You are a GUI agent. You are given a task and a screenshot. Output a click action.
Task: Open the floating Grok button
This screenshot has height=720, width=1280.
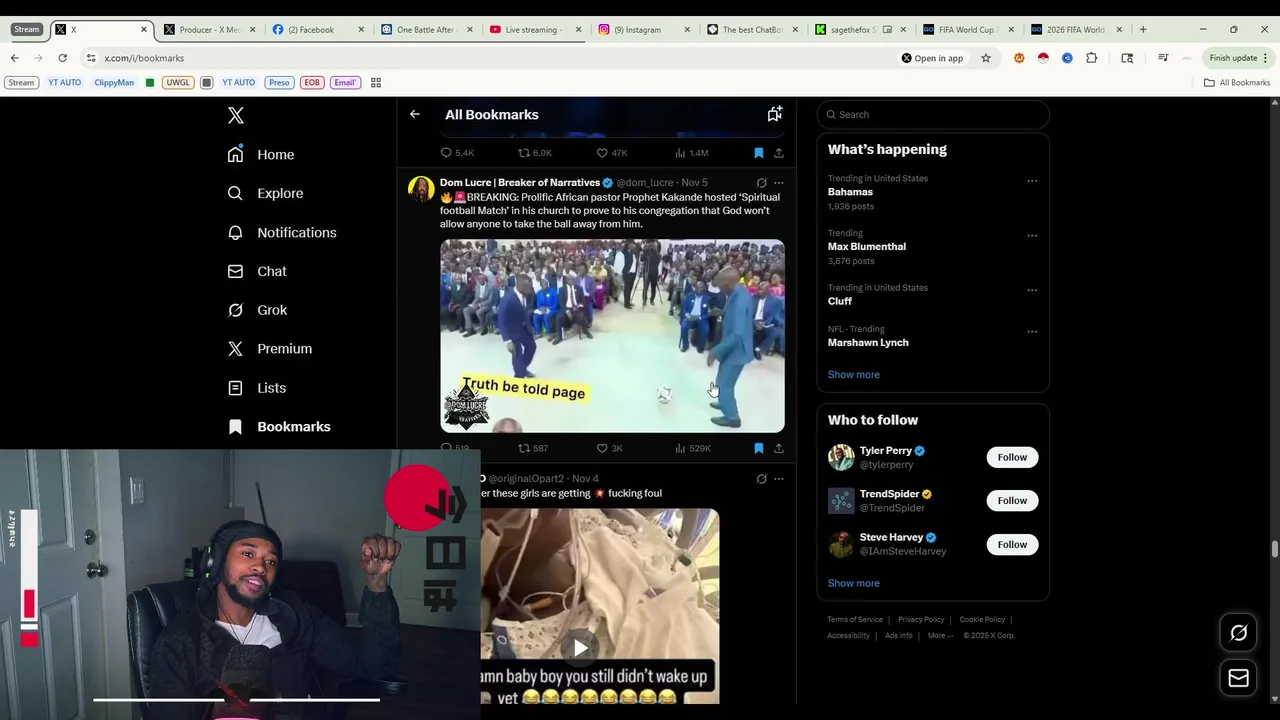[x=1238, y=633]
